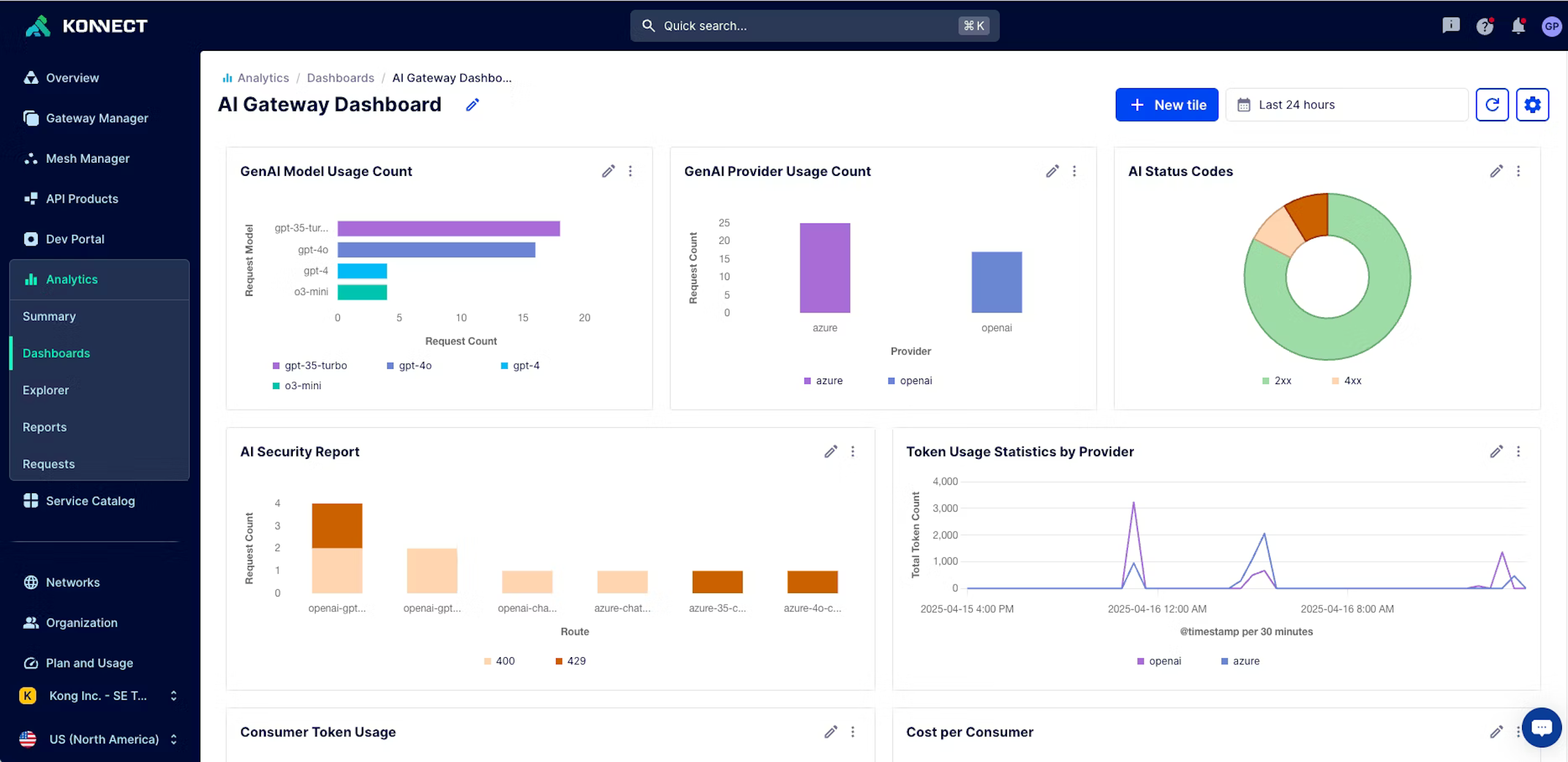Go to Gateway Manager in sidebar
The image size is (1568, 762).
click(97, 118)
